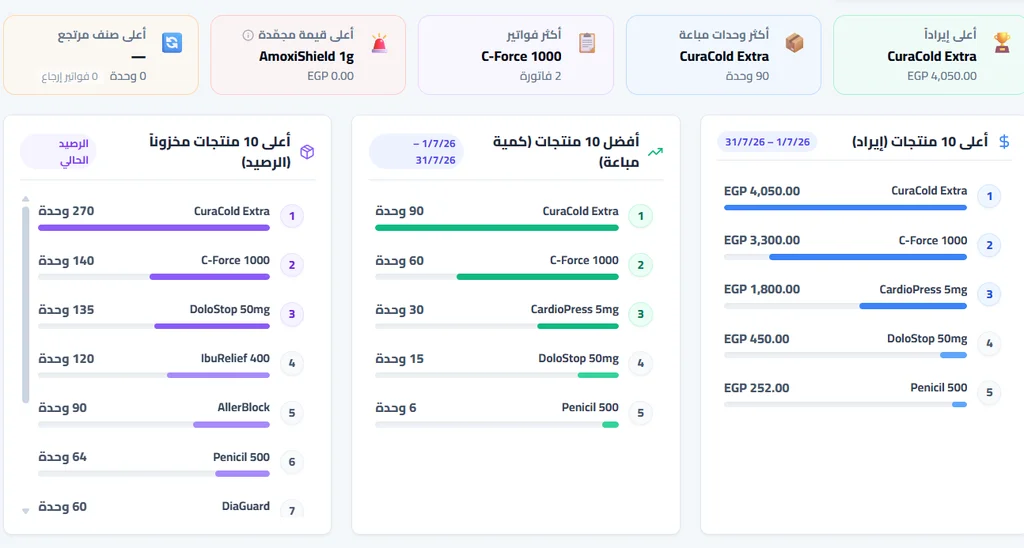
Task: Click the purple cube icon of stock panel
Action: click(307, 152)
